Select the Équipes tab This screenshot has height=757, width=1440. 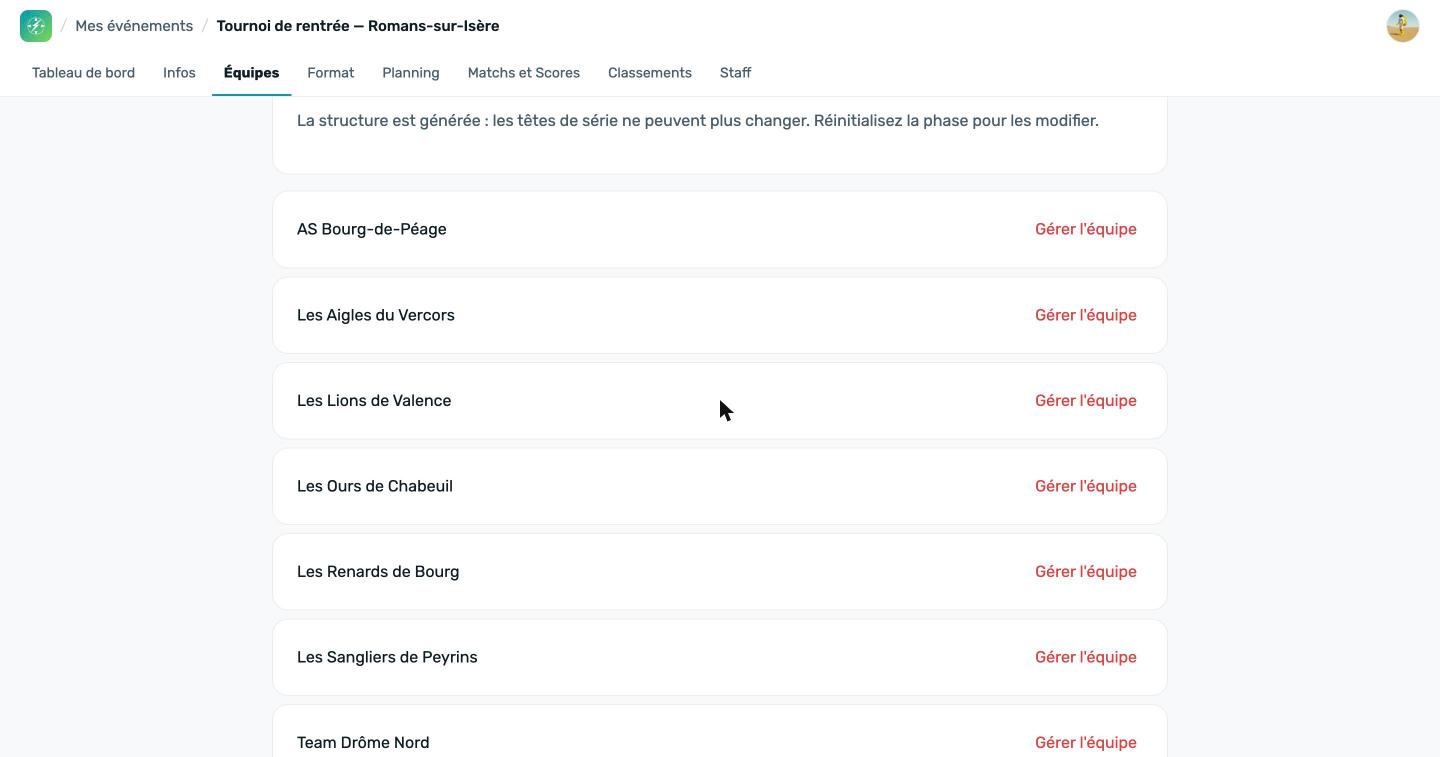click(251, 73)
